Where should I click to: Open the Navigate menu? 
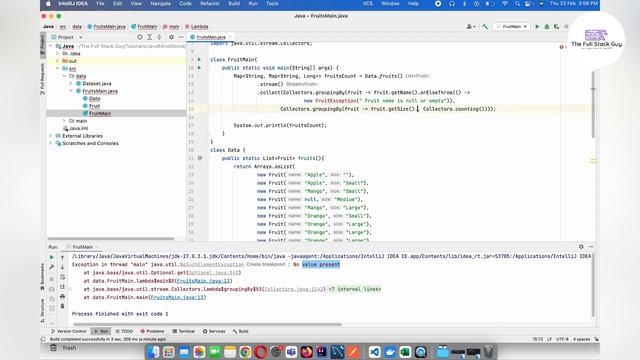(x=160, y=4)
